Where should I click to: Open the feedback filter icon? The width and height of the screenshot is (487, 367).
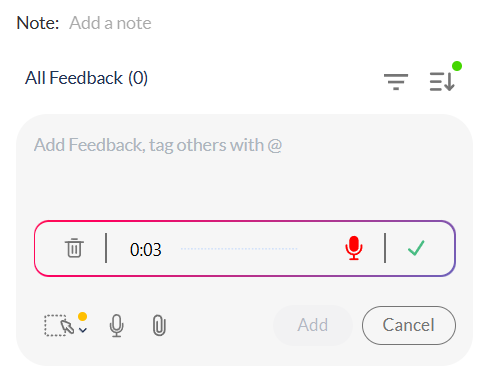tap(396, 82)
